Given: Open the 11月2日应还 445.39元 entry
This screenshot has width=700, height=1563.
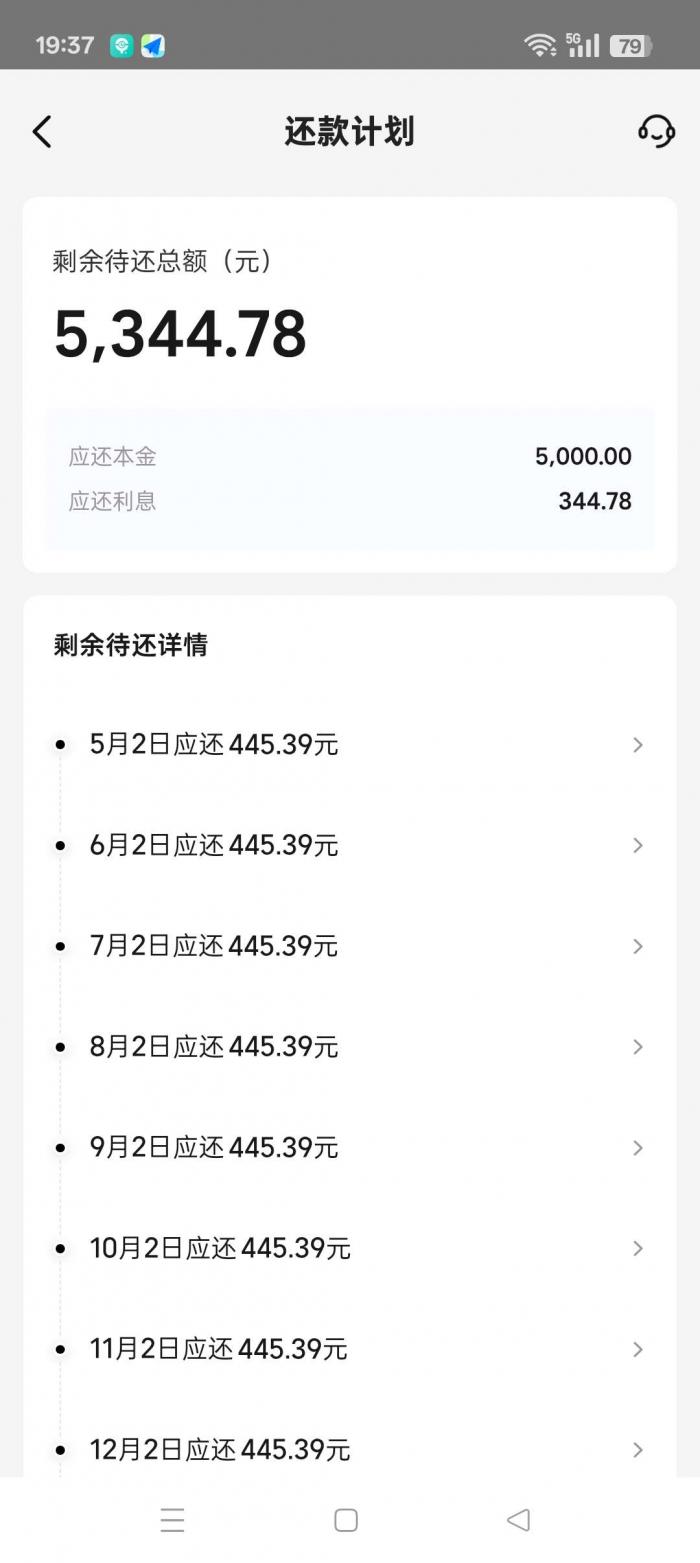Looking at the screenshot, I should pyautogui.click(x=219, y=1349).
